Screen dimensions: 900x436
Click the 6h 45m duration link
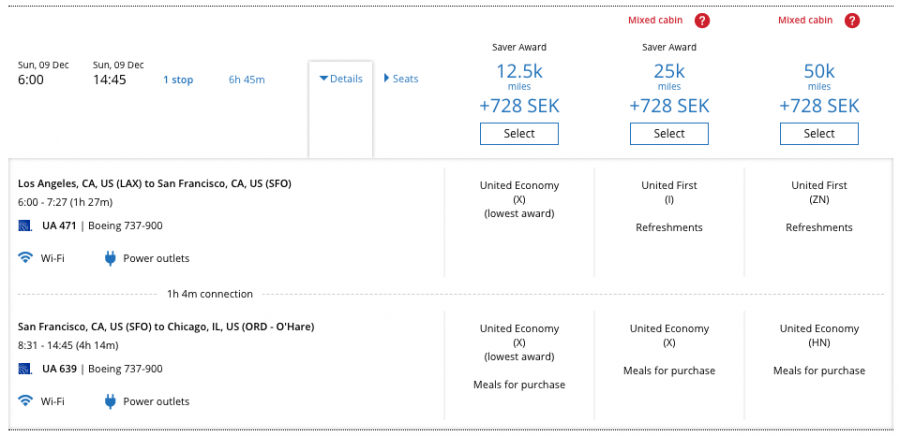tap(247, 80)
